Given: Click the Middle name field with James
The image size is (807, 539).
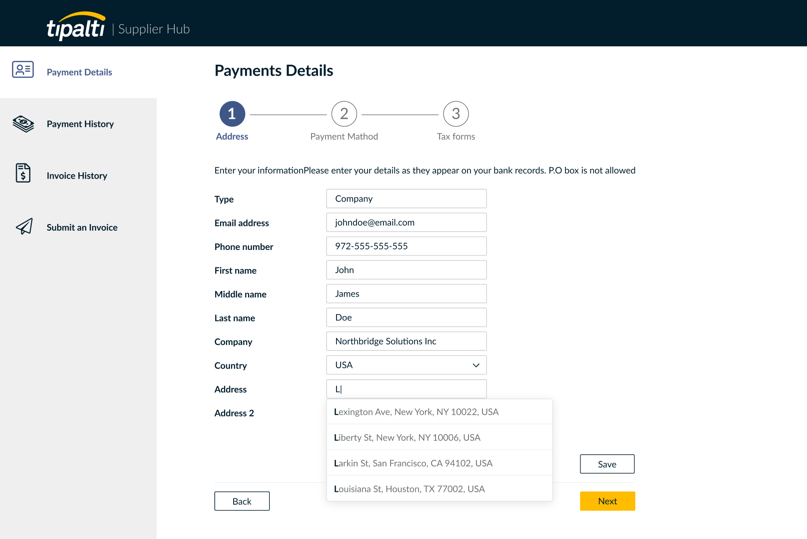Looking at the screenshot, I should coord(406,293).
